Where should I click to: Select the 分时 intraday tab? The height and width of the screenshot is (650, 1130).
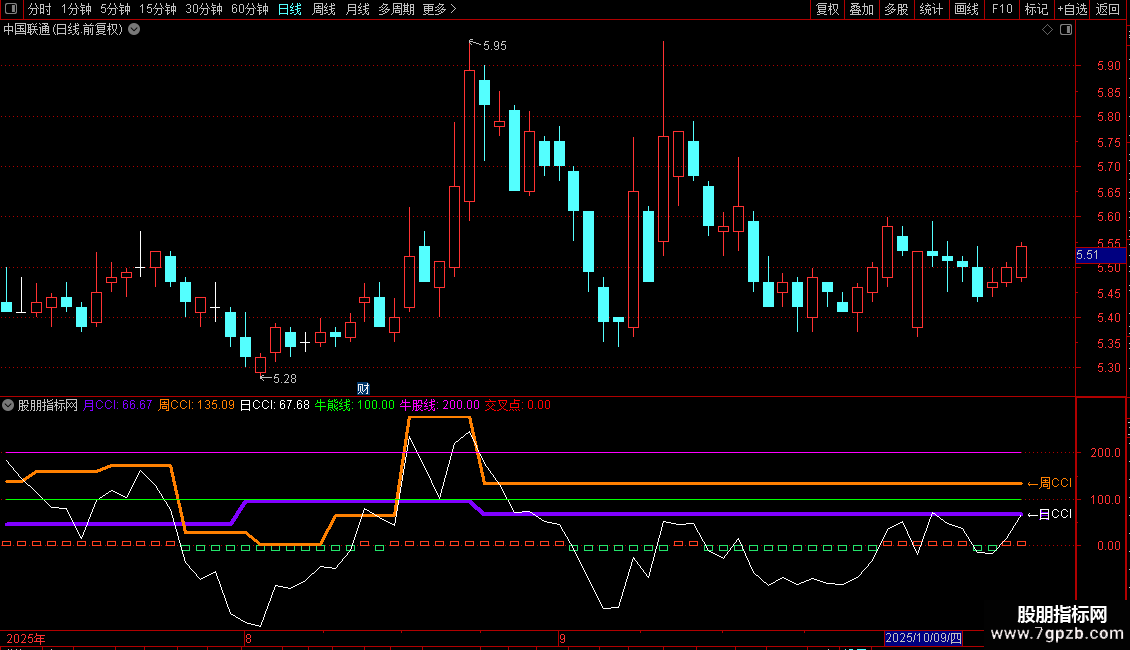point(39,9)
